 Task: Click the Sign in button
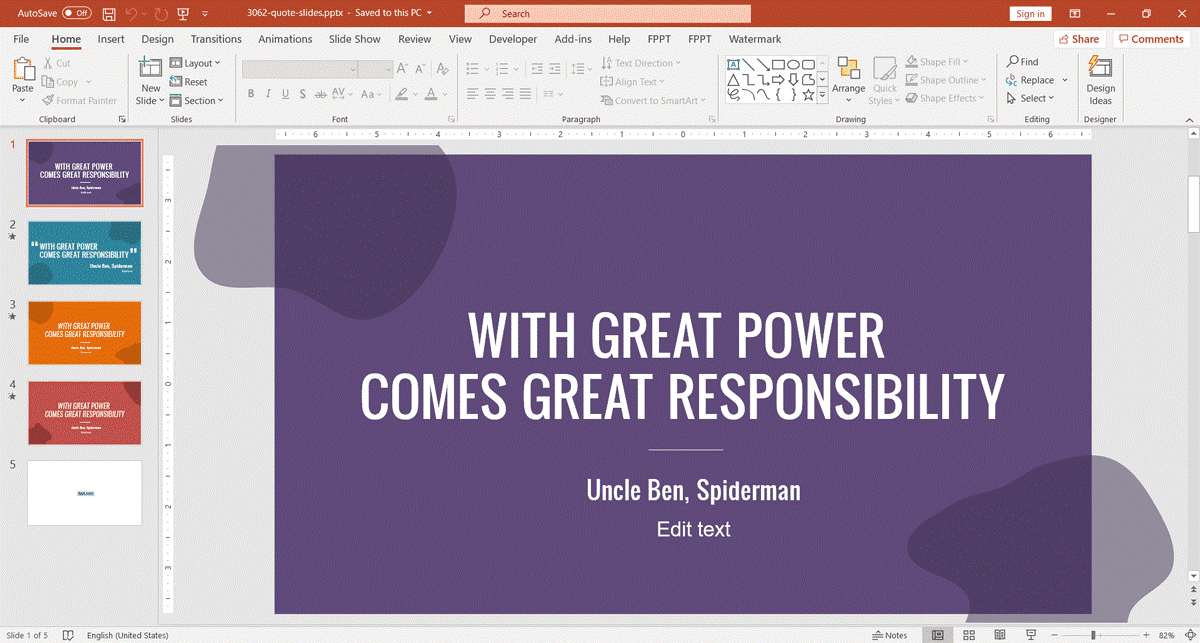[x=1030, y=13]
